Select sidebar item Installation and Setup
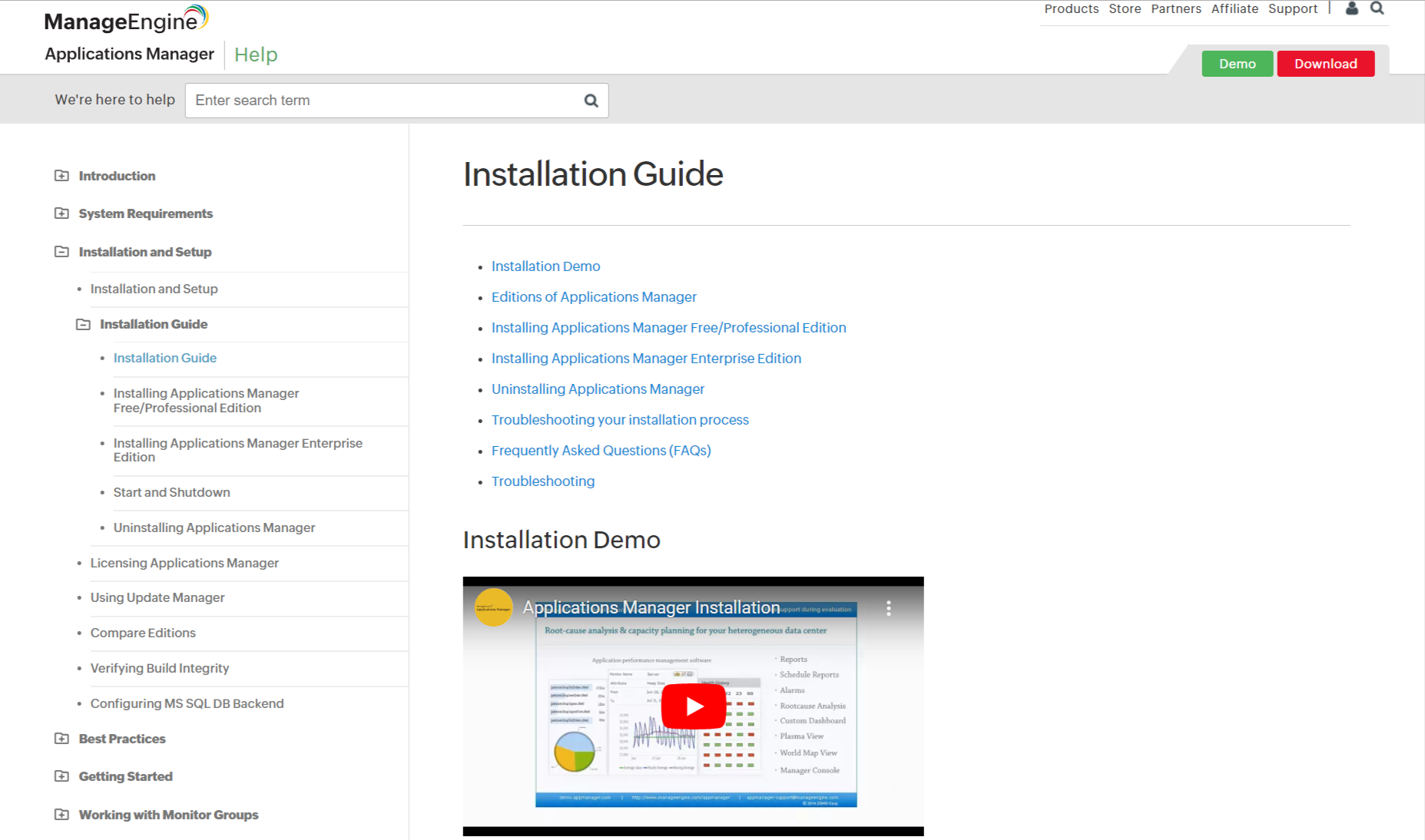This screenshot has height=840, width=1425. tap(154, 289)
